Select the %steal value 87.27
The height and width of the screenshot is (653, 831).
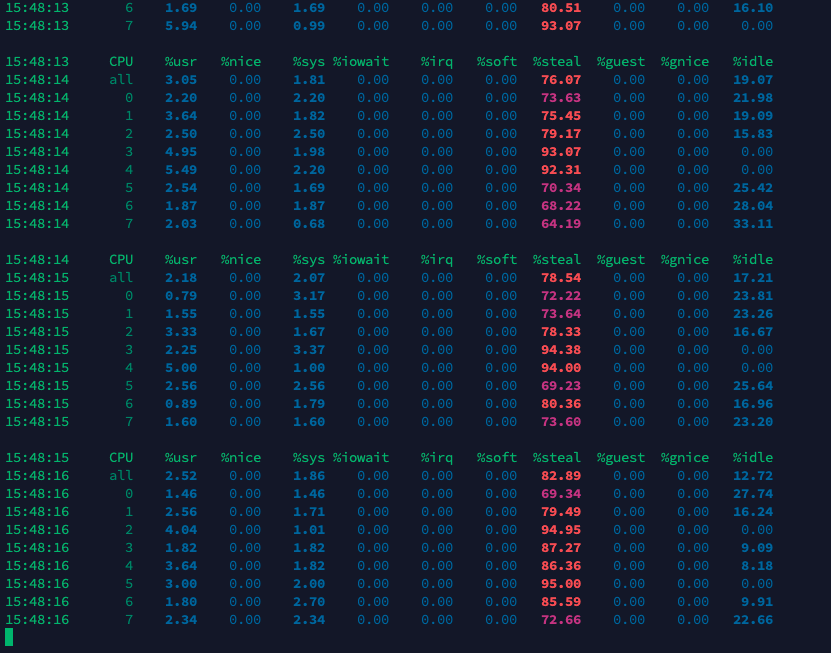561,549
